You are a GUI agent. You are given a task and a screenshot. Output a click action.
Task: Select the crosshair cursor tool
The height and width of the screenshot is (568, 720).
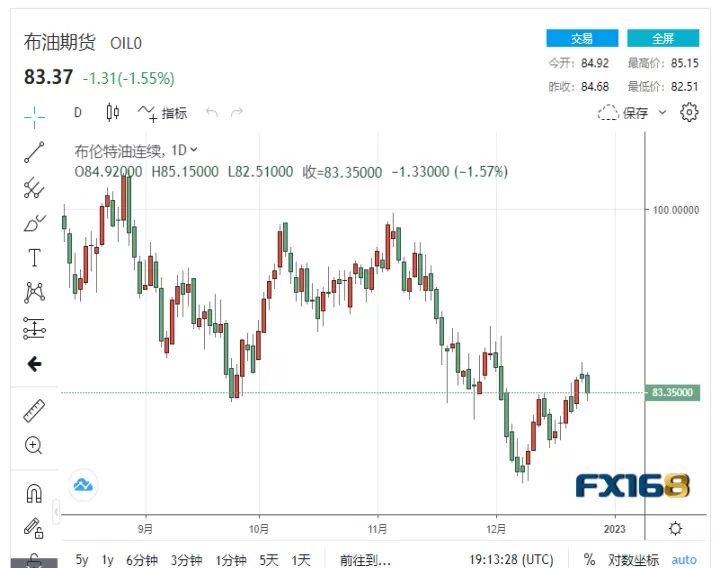click(34, 117)
